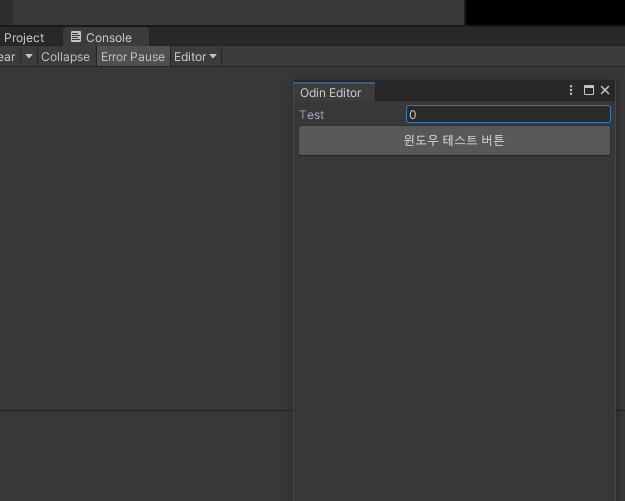Viewport: 625px width, 501px height.
Task: Toggle Error Pause in Console
Action: tap(133, 57)
